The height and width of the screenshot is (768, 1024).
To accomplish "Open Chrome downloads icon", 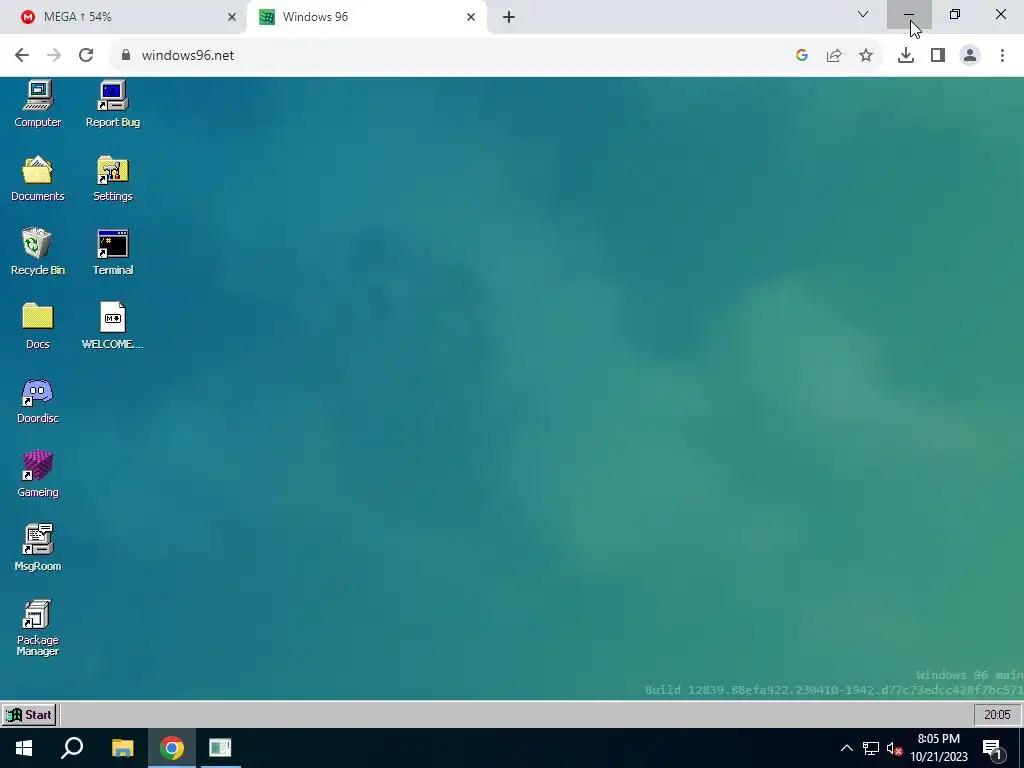I will 906,55.
